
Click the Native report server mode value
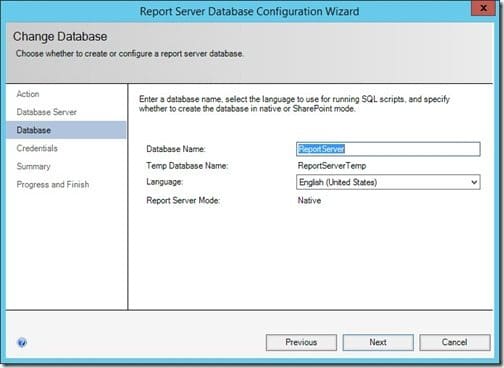309,201
